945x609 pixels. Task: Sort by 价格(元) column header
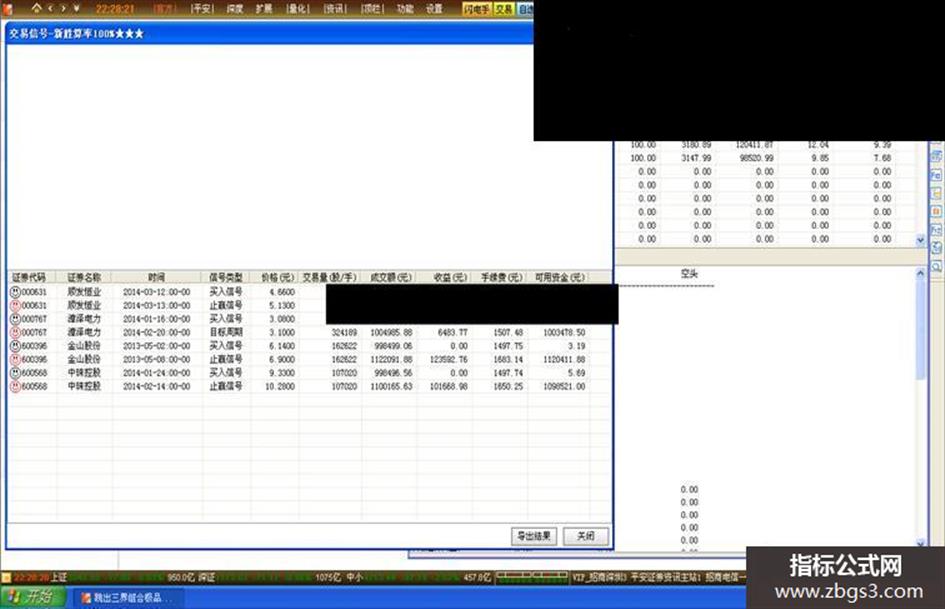[x=277, y=277]
